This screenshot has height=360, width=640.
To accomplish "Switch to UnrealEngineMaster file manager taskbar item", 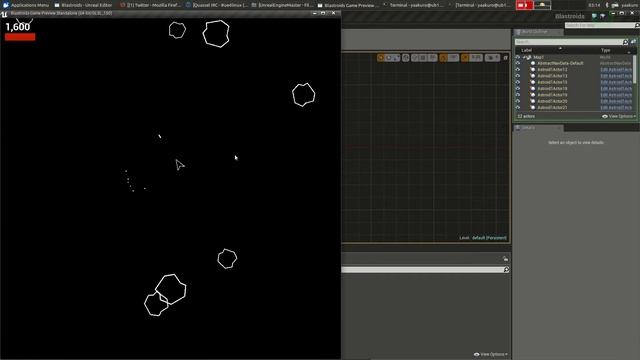I will (x=282, y=5).
